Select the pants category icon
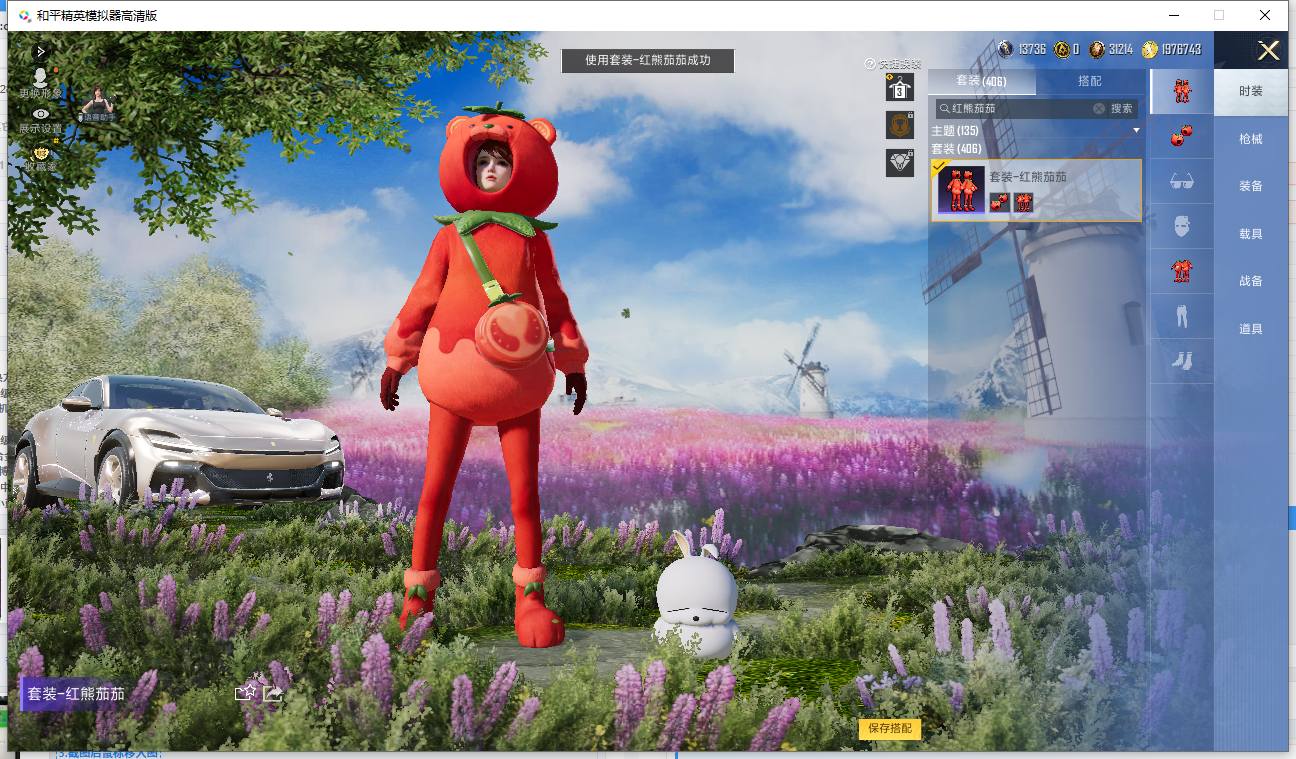This screenshot has width=1296, height=759. pos(1181,316)
